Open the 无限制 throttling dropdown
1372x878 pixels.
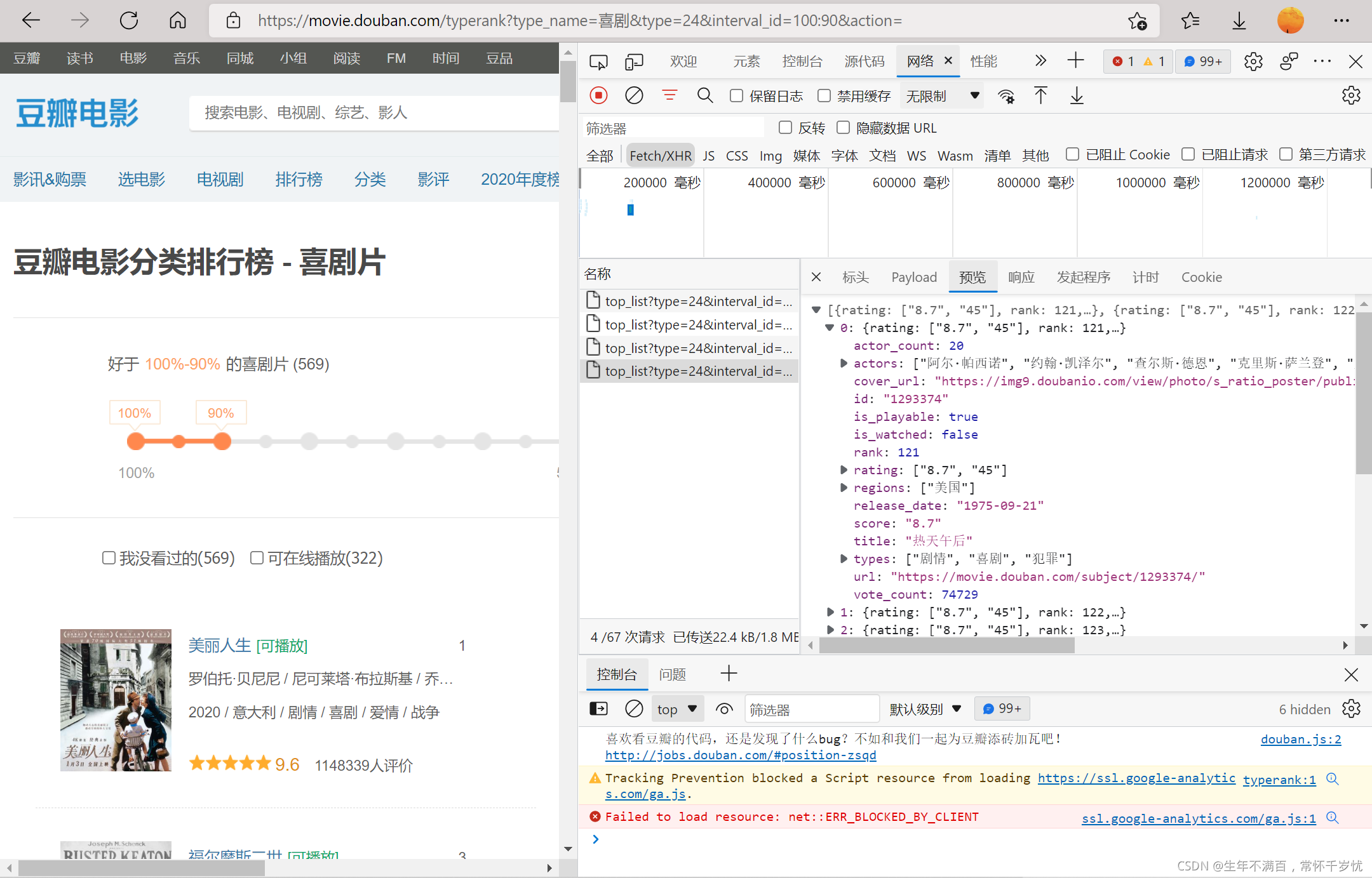click(x=943, y=96)
